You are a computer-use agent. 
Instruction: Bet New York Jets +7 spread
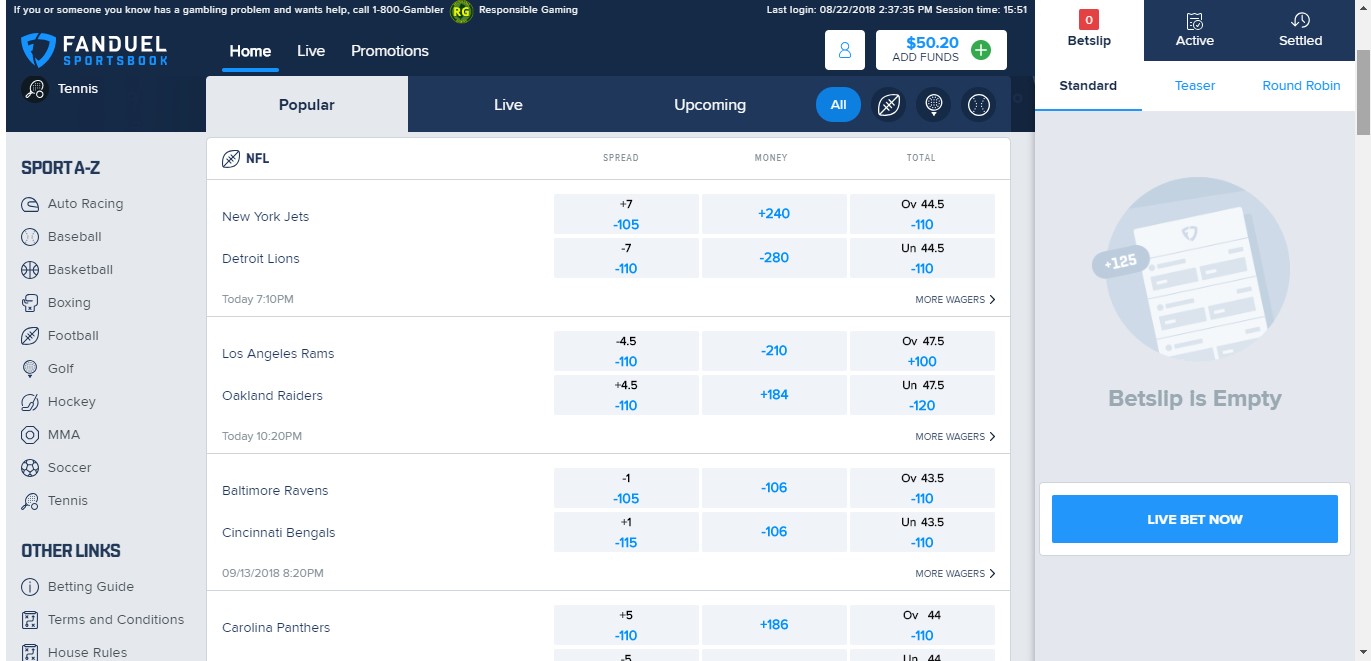[626, 214]
